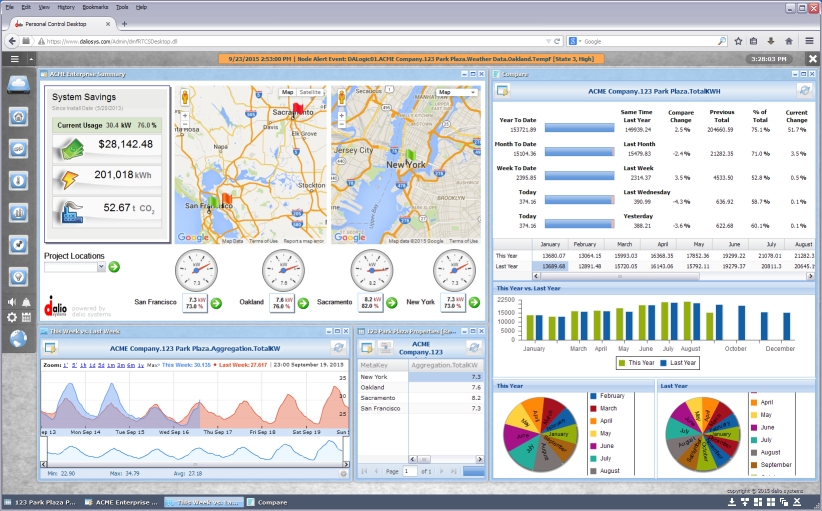Open San Francisco details via green arrow
The image size is (822, 511).
click(216, 303)
